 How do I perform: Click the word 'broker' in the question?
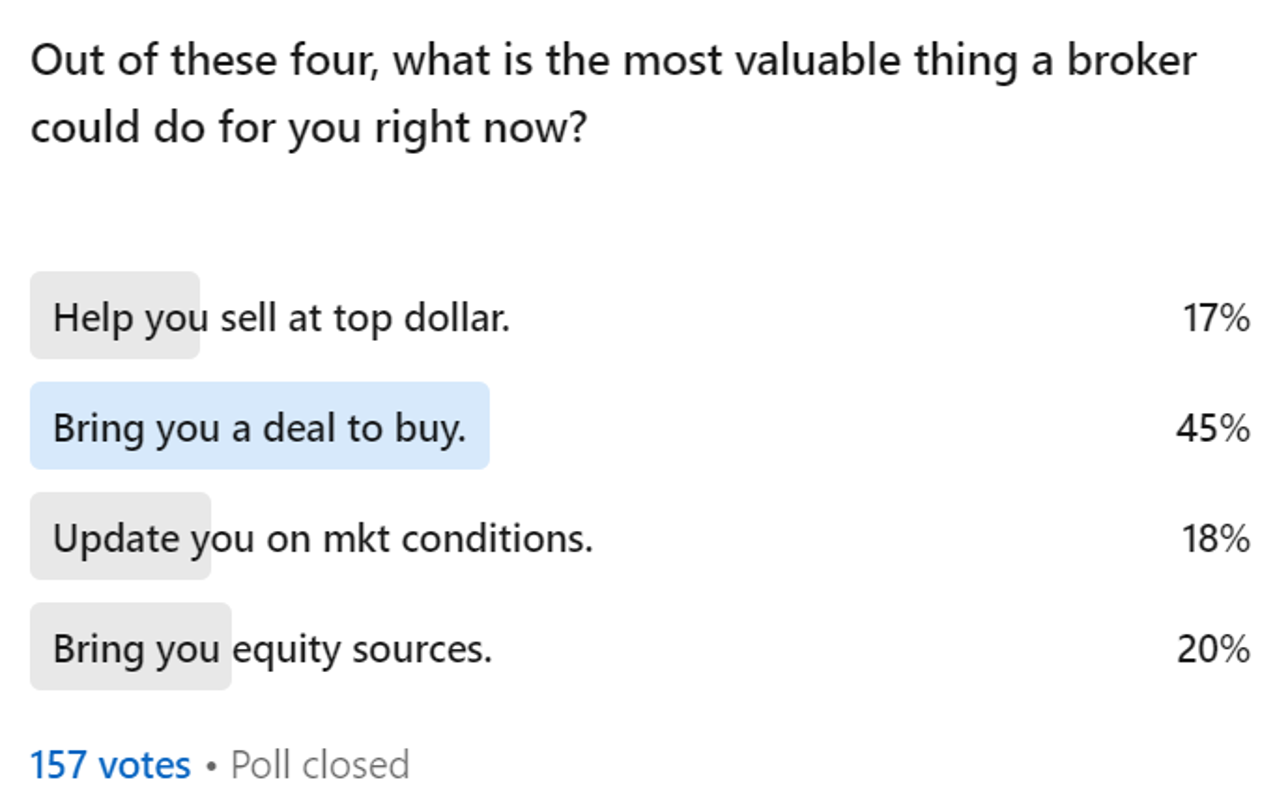[x=1131, y=62]
